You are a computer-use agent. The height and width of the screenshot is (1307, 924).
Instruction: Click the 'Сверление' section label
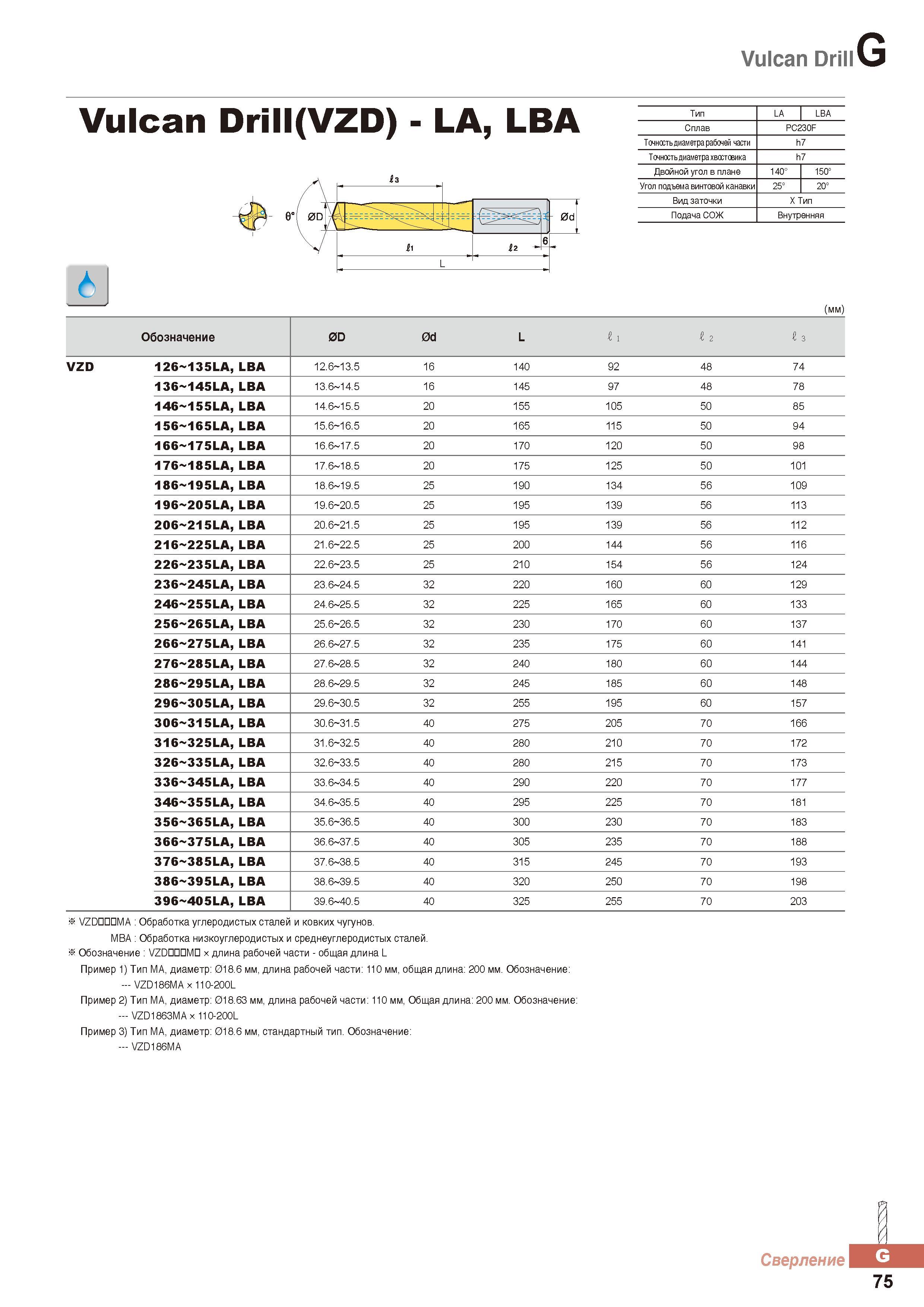click(x=802, y=1260)
